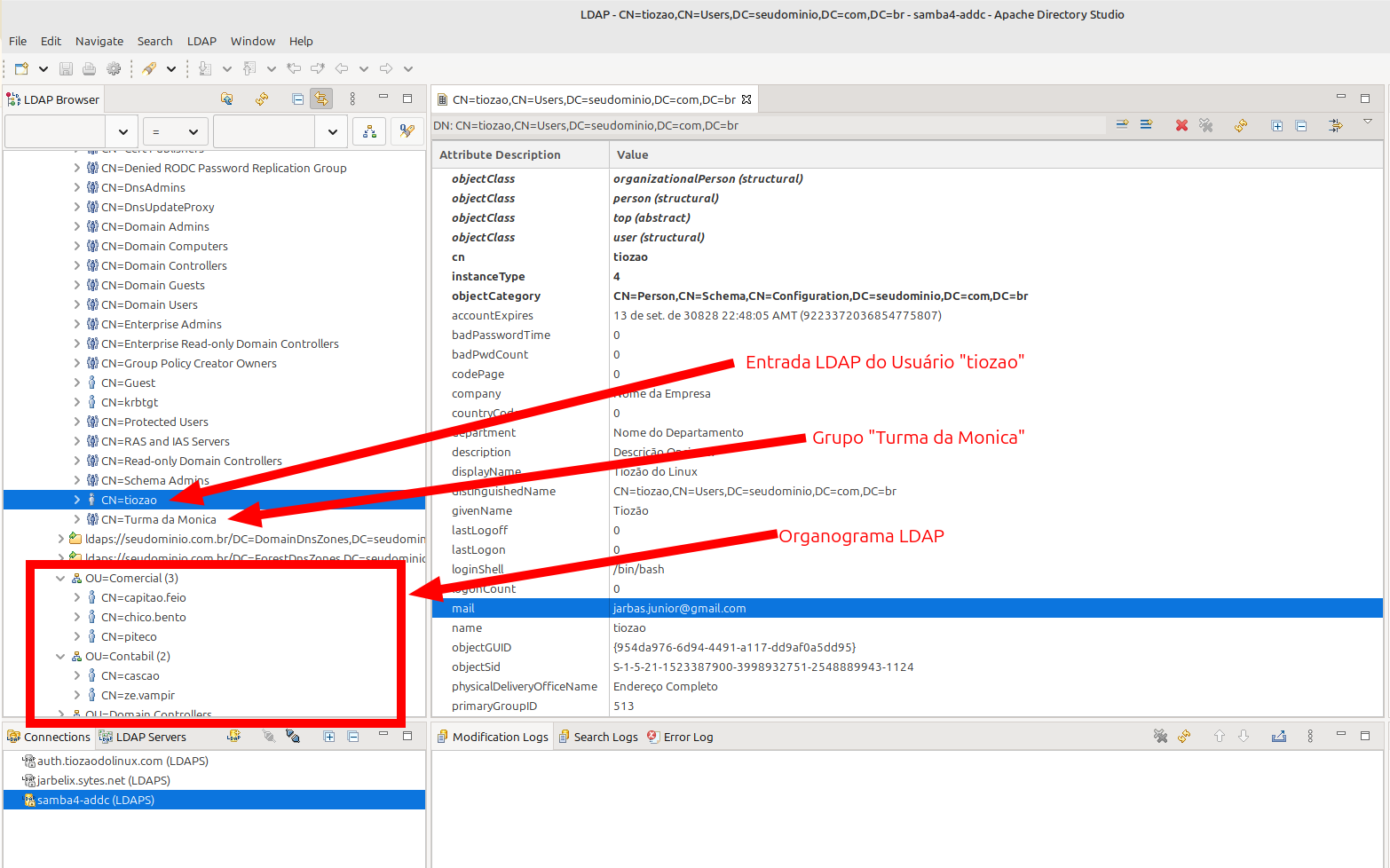Collapse all entries in LDAP Browser
This screenshot has width=1390, height=868.
pyautogui.click(x=297, y=99)
